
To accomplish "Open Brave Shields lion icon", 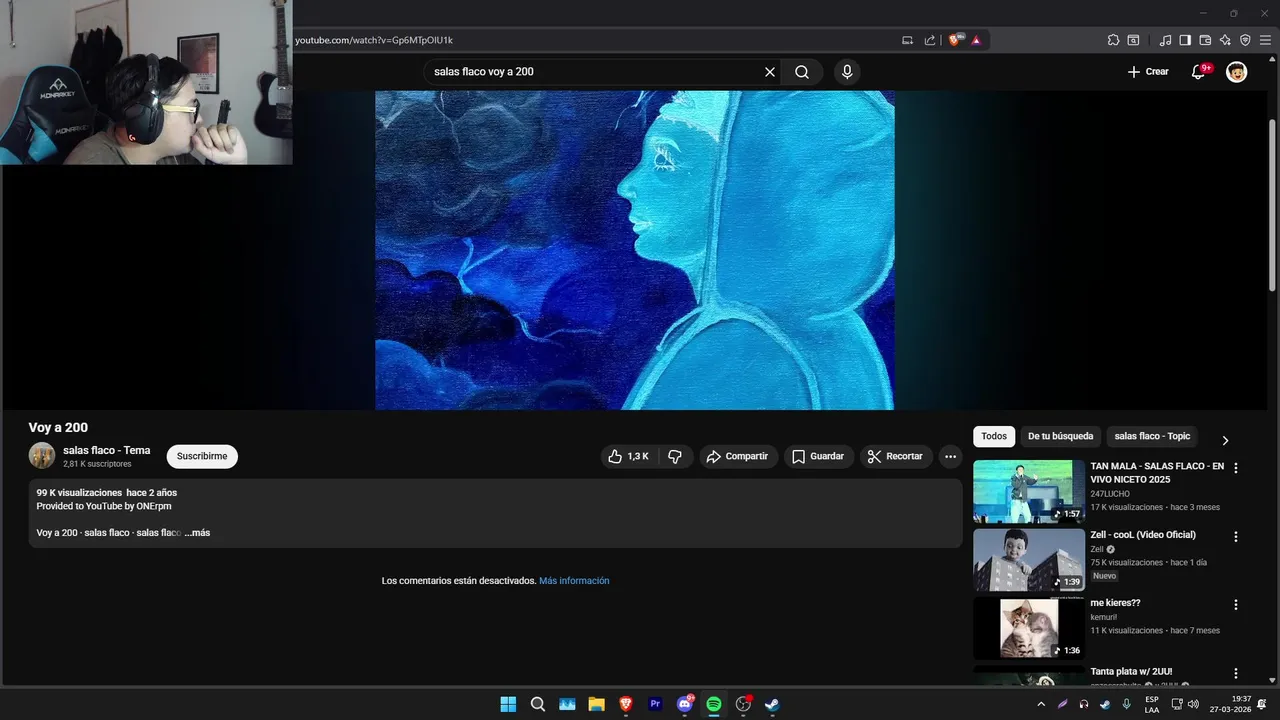I will pos(955,40).
